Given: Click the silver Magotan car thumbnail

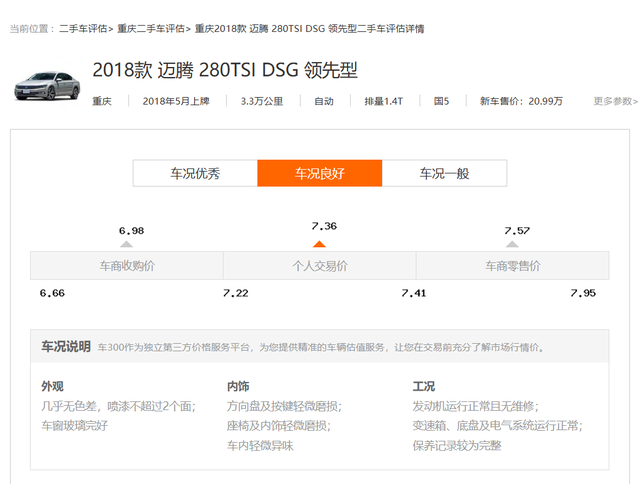Looking at the screenshot, I should pos(47,86).
